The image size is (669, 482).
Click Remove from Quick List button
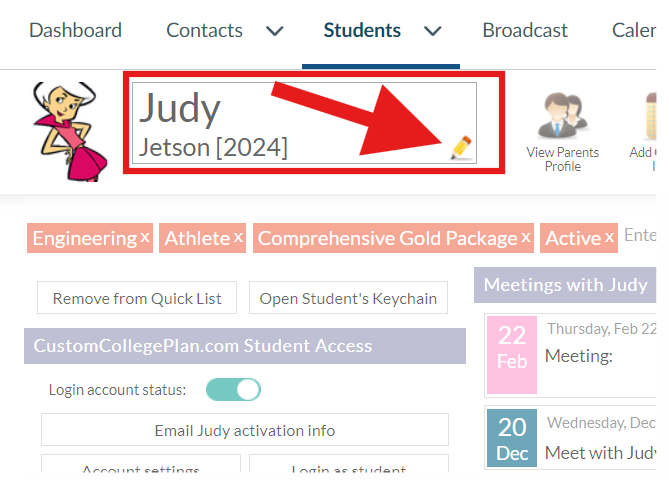[x=137, y=298]
